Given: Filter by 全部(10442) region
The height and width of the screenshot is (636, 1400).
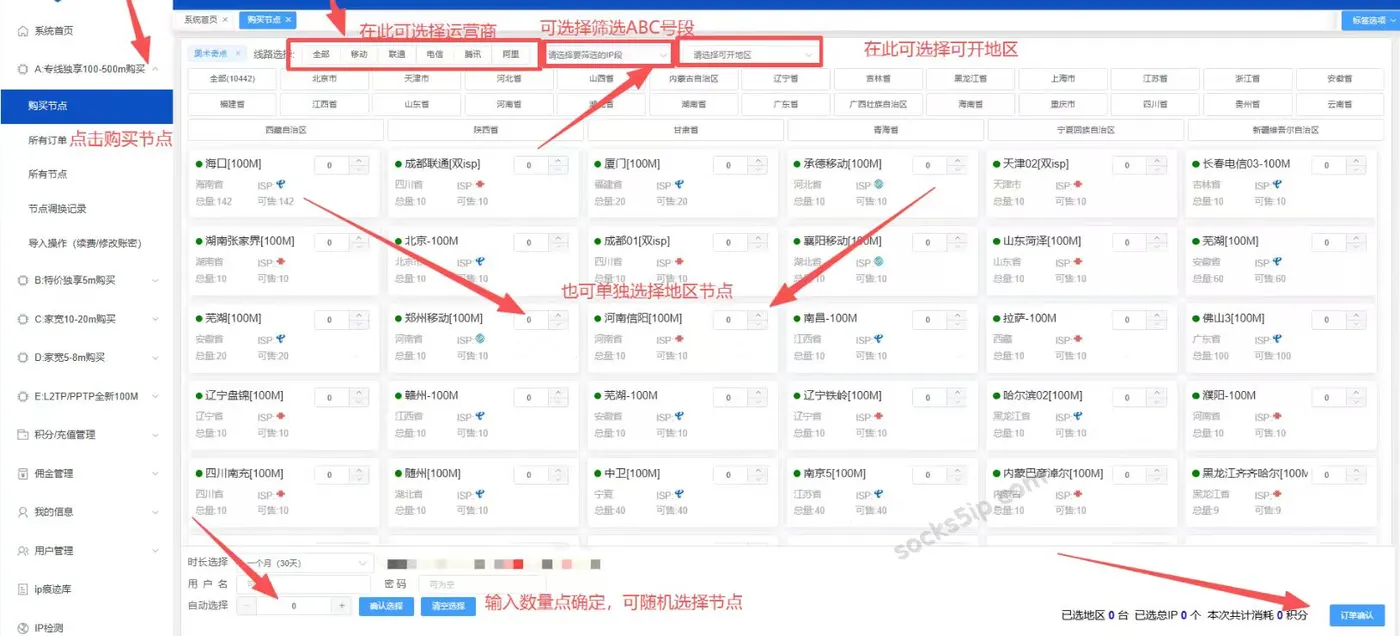Looking at the screenshot, I should (x=232, y=78).
